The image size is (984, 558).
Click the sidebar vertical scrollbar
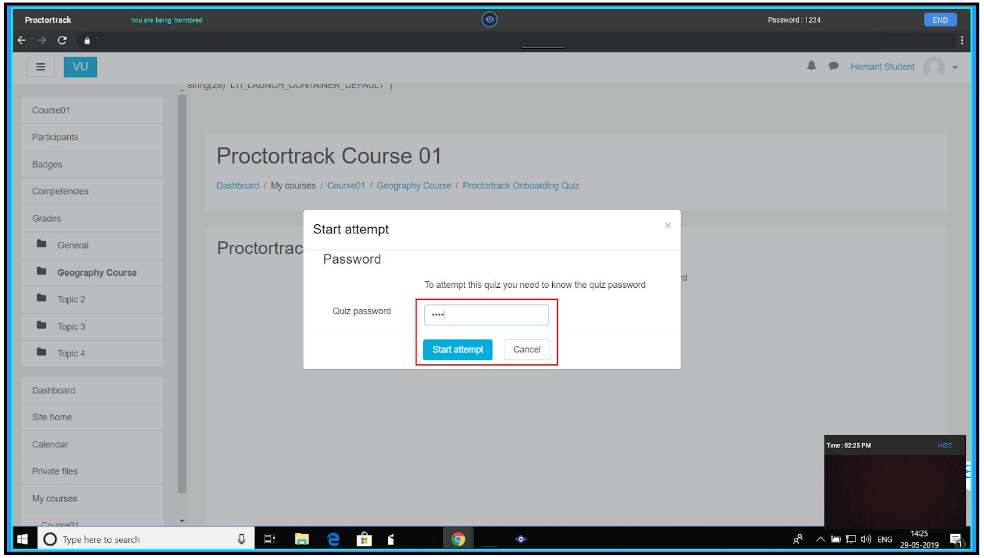[x=182, y=294]
